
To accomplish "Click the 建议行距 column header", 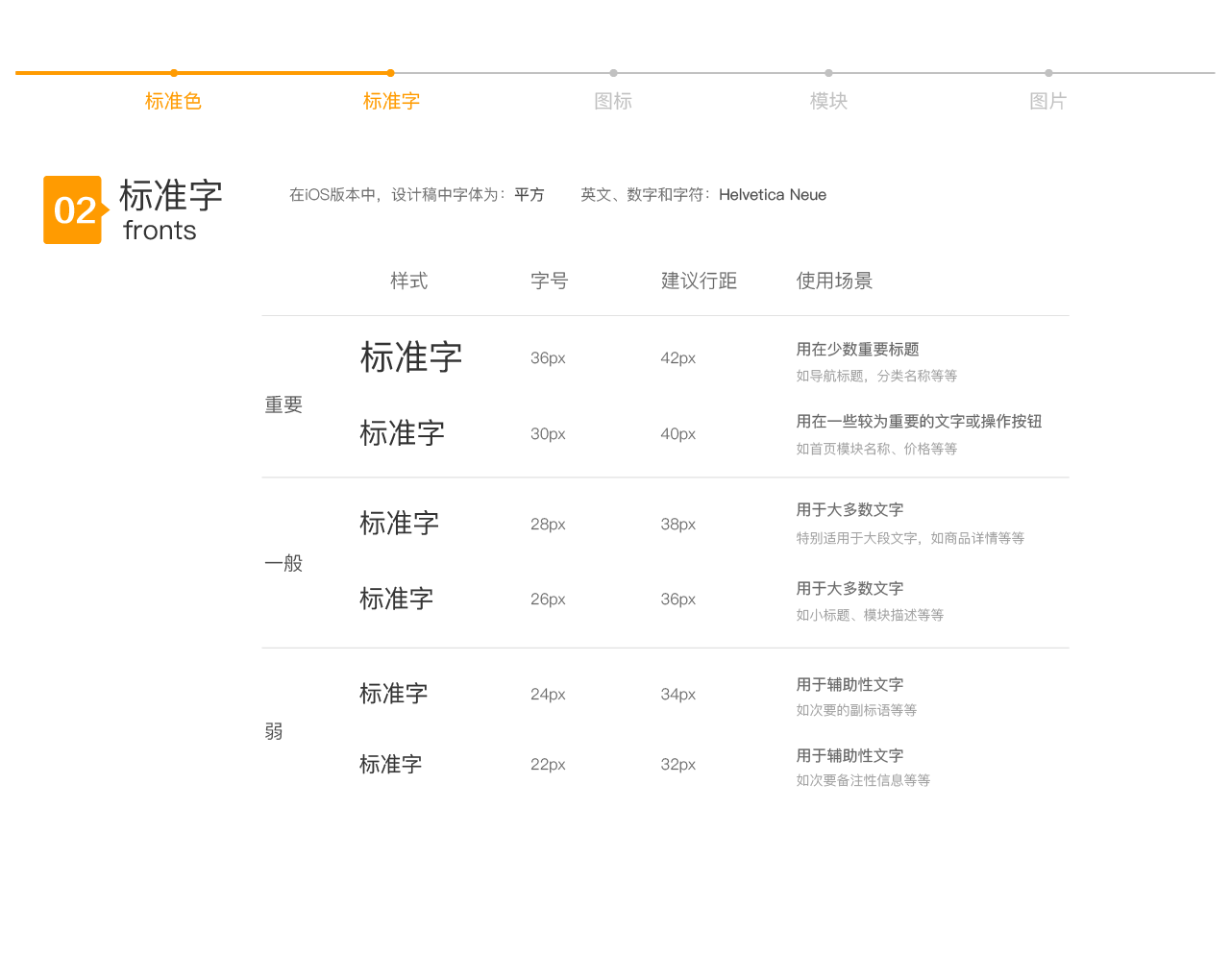I will tap(699, 281).
